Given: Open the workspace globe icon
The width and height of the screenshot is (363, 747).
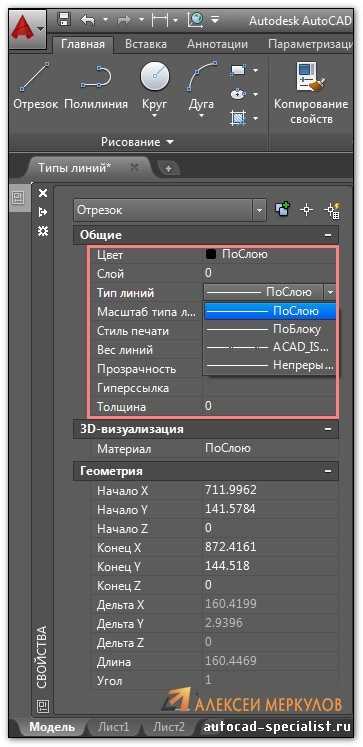Looking at the screenshot, I should tap(195, 20).
